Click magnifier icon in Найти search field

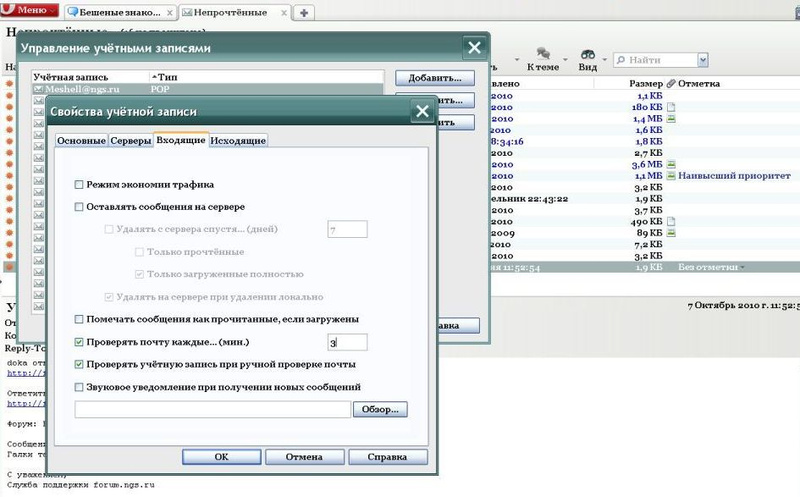coord(621,60)
